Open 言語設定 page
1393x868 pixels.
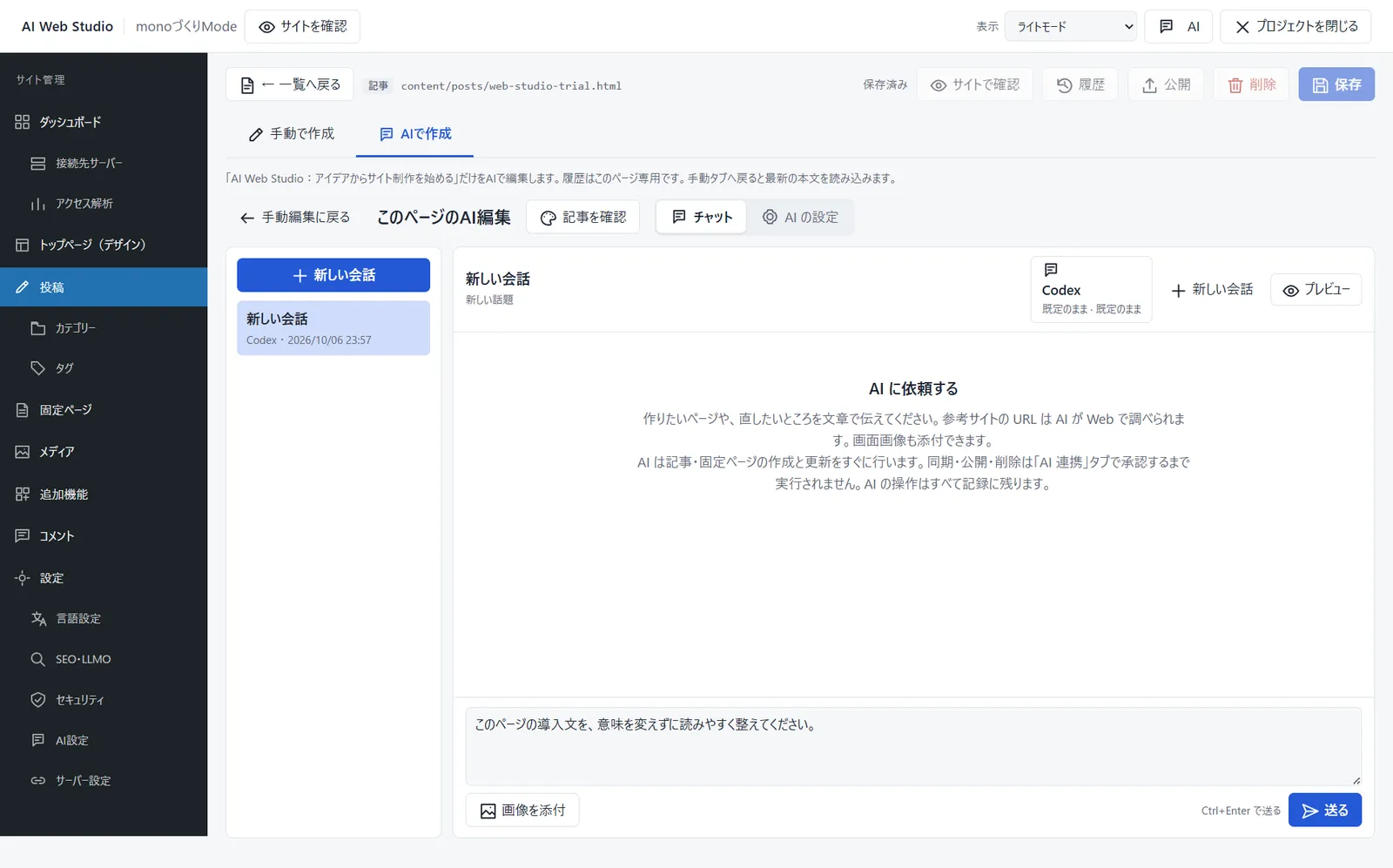coord(104,618)
